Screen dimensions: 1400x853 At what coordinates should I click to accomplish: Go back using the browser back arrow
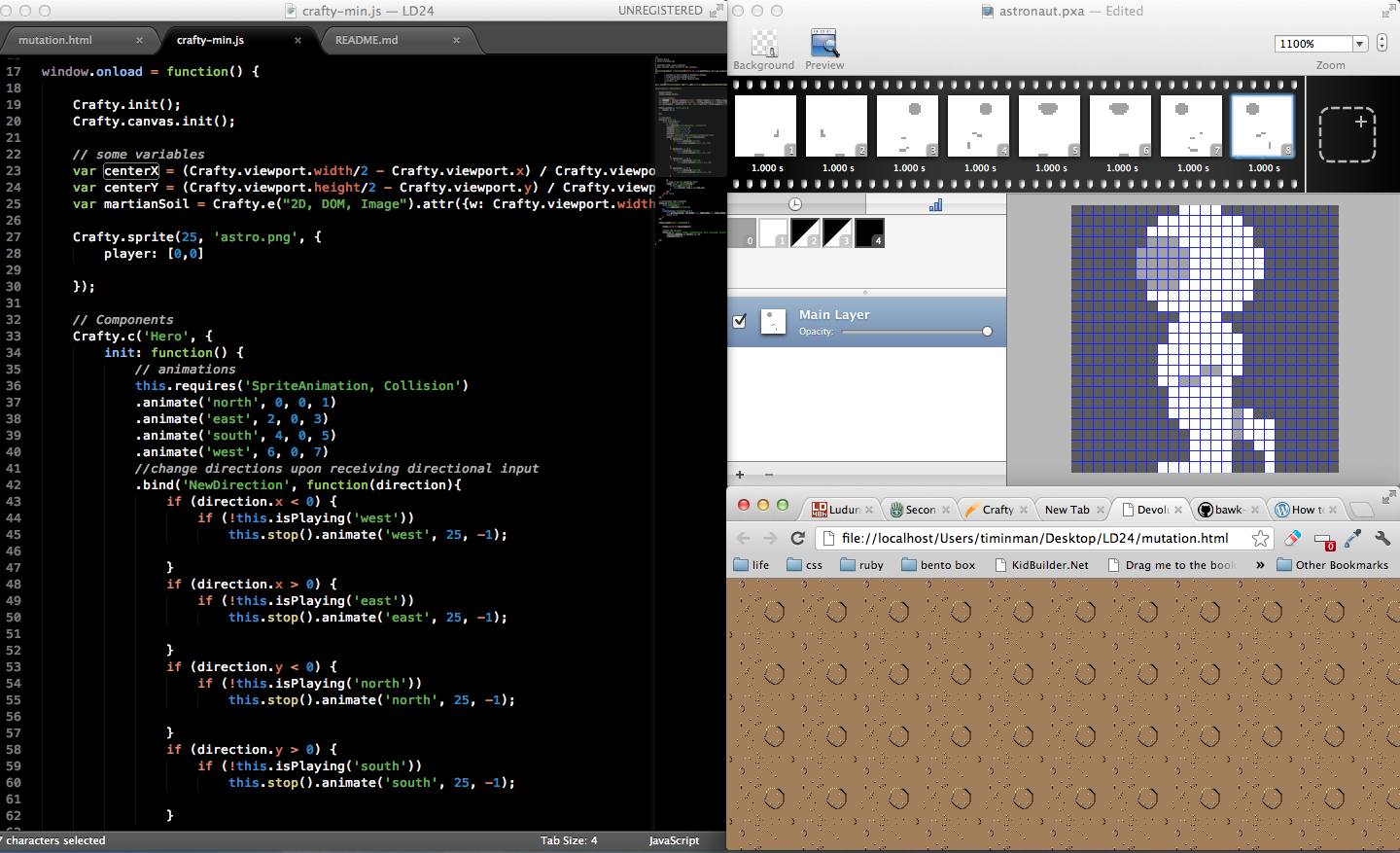click(x=744, y=538)
